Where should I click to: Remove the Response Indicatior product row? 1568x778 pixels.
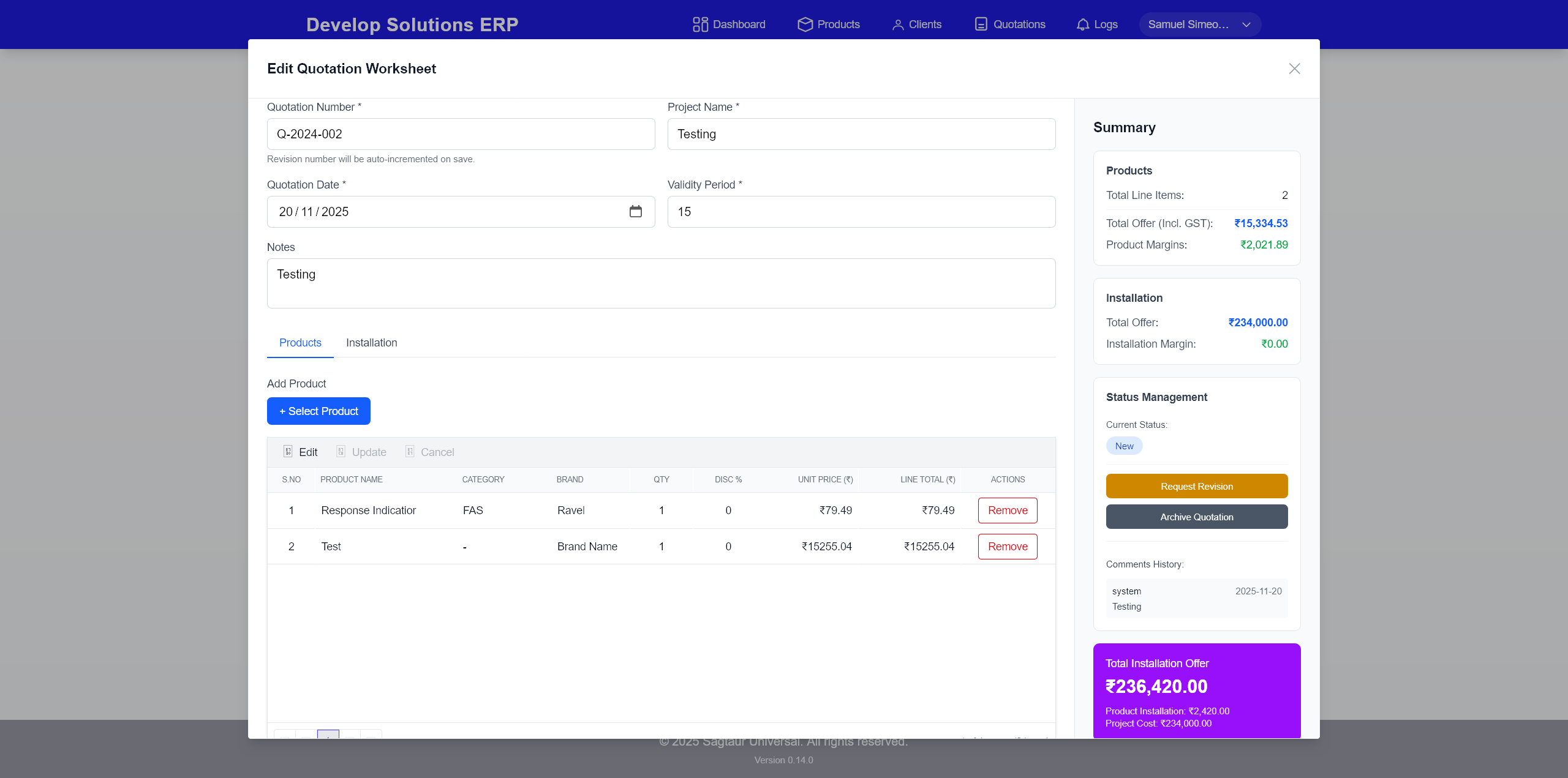click(1007, 511)
